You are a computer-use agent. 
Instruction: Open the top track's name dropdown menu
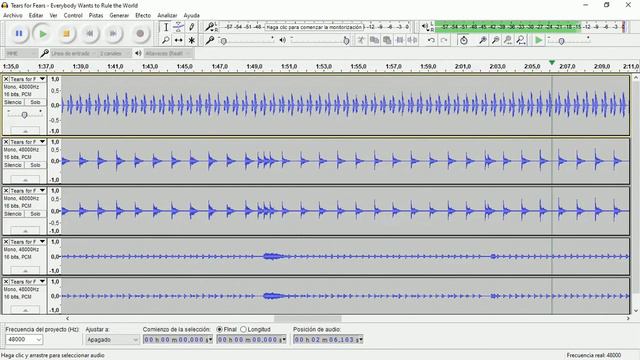point(42,79)
